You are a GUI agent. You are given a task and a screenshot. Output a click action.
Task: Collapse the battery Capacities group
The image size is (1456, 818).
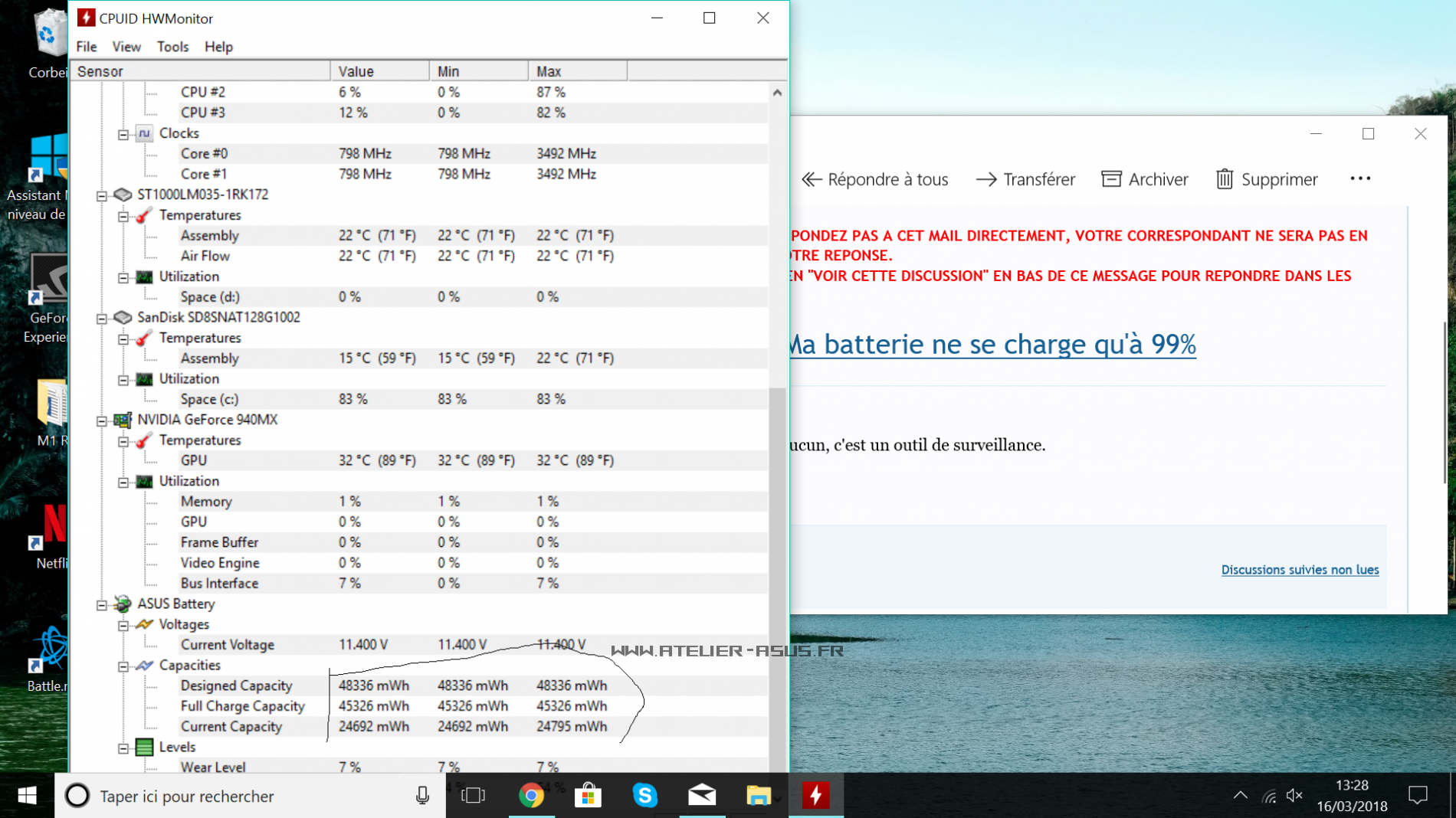(123, 666)
